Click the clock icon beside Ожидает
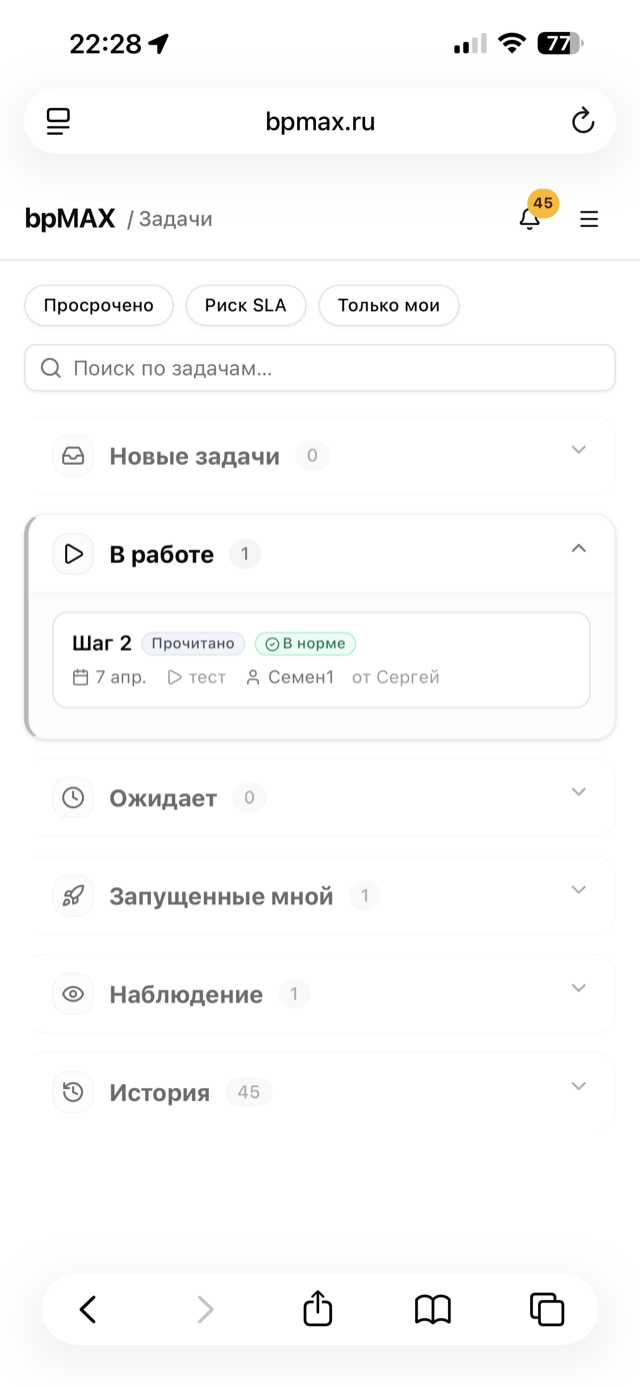 click(x=73, y=797)
